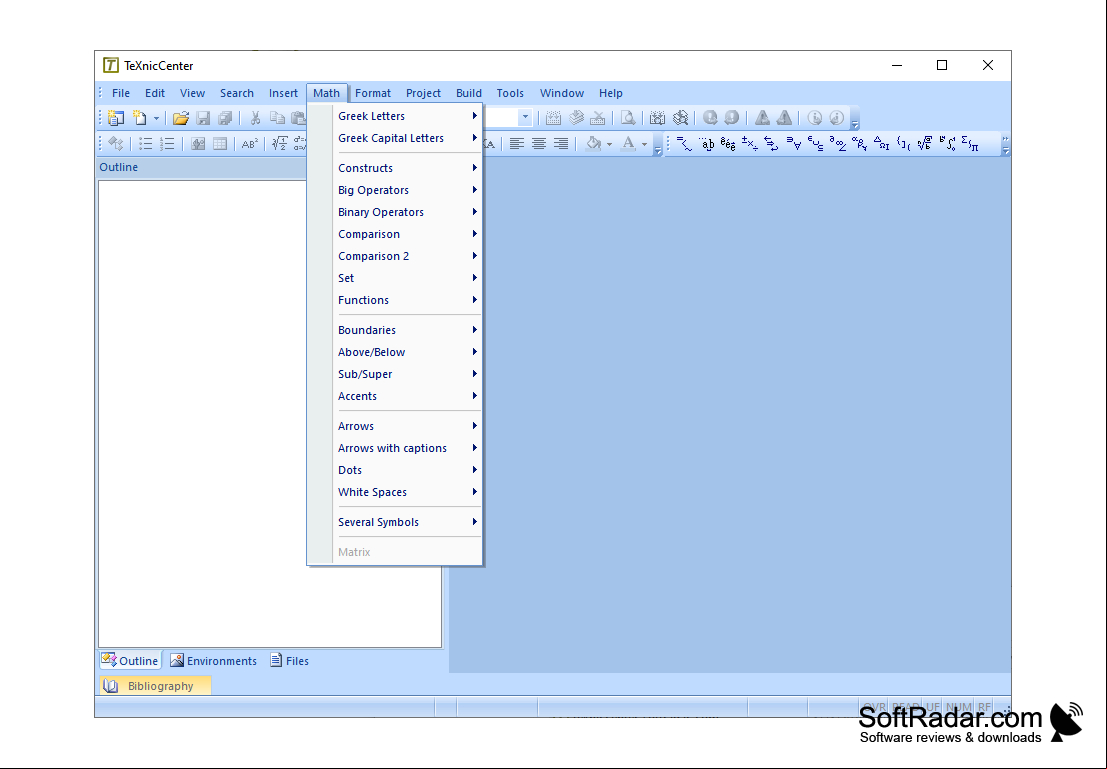Open the fill color dropdown arrow

(609, 144)
